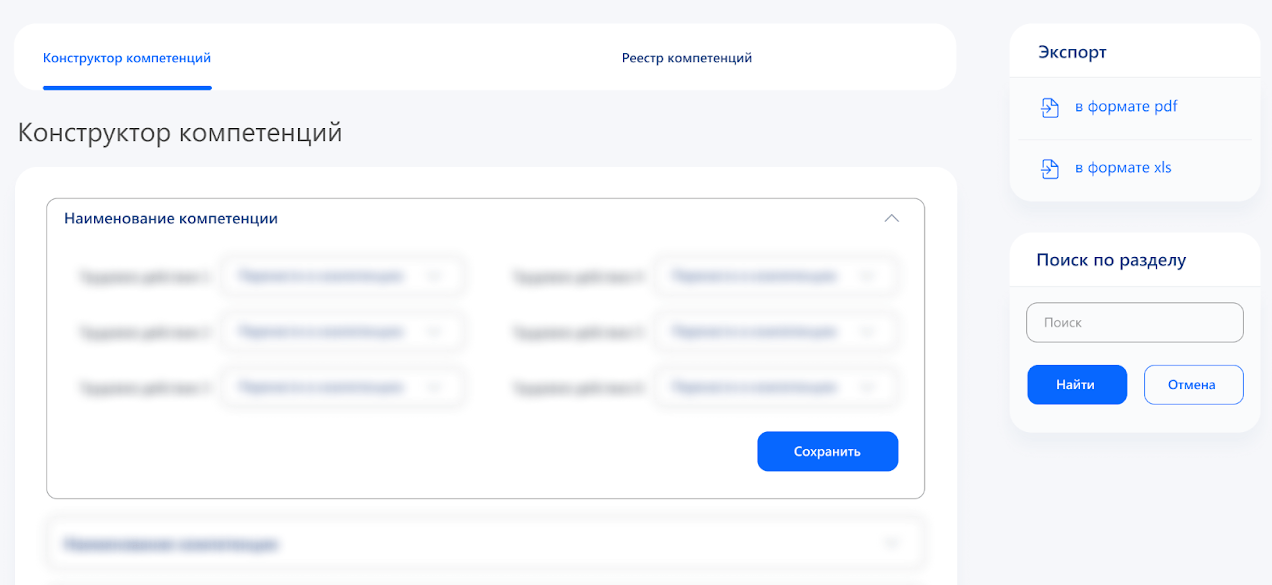1272x585 pixels.
Task: Click the PDF export file icon
Action: (x=1049, y=107)
